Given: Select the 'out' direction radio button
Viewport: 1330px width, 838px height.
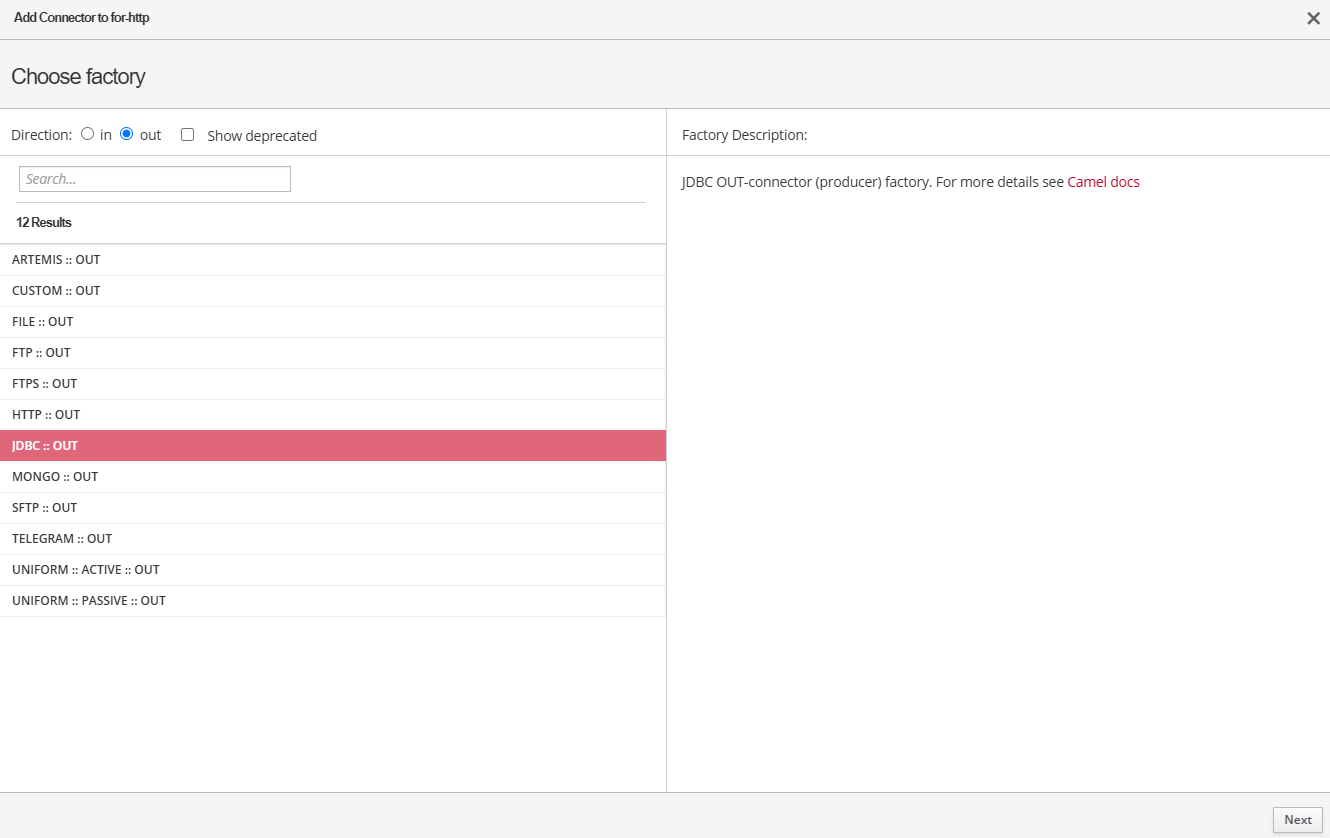Looking at the screenshot, I should tap(127, 134).
